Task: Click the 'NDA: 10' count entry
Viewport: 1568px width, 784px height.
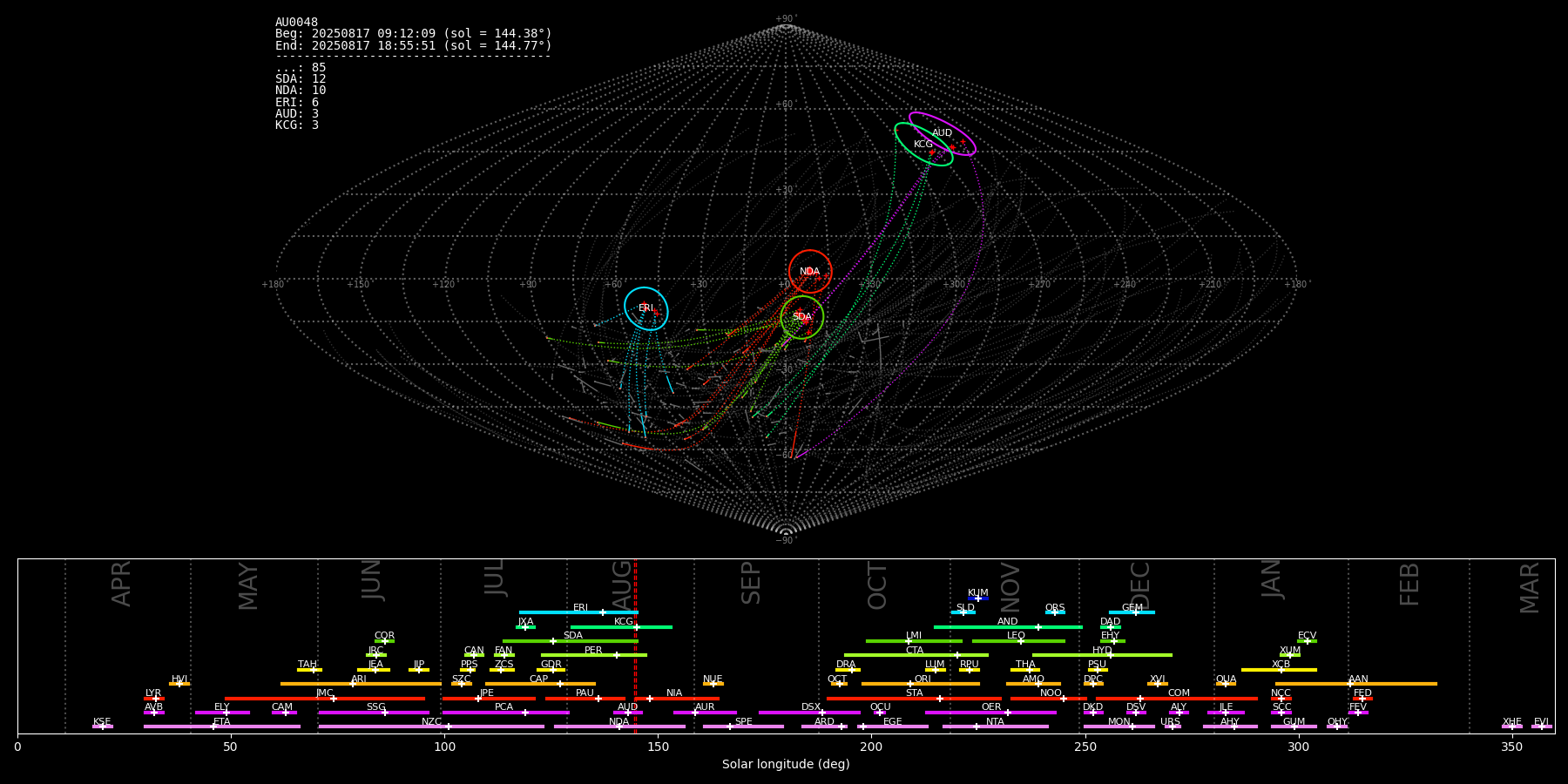Action: tap(301, 91)
